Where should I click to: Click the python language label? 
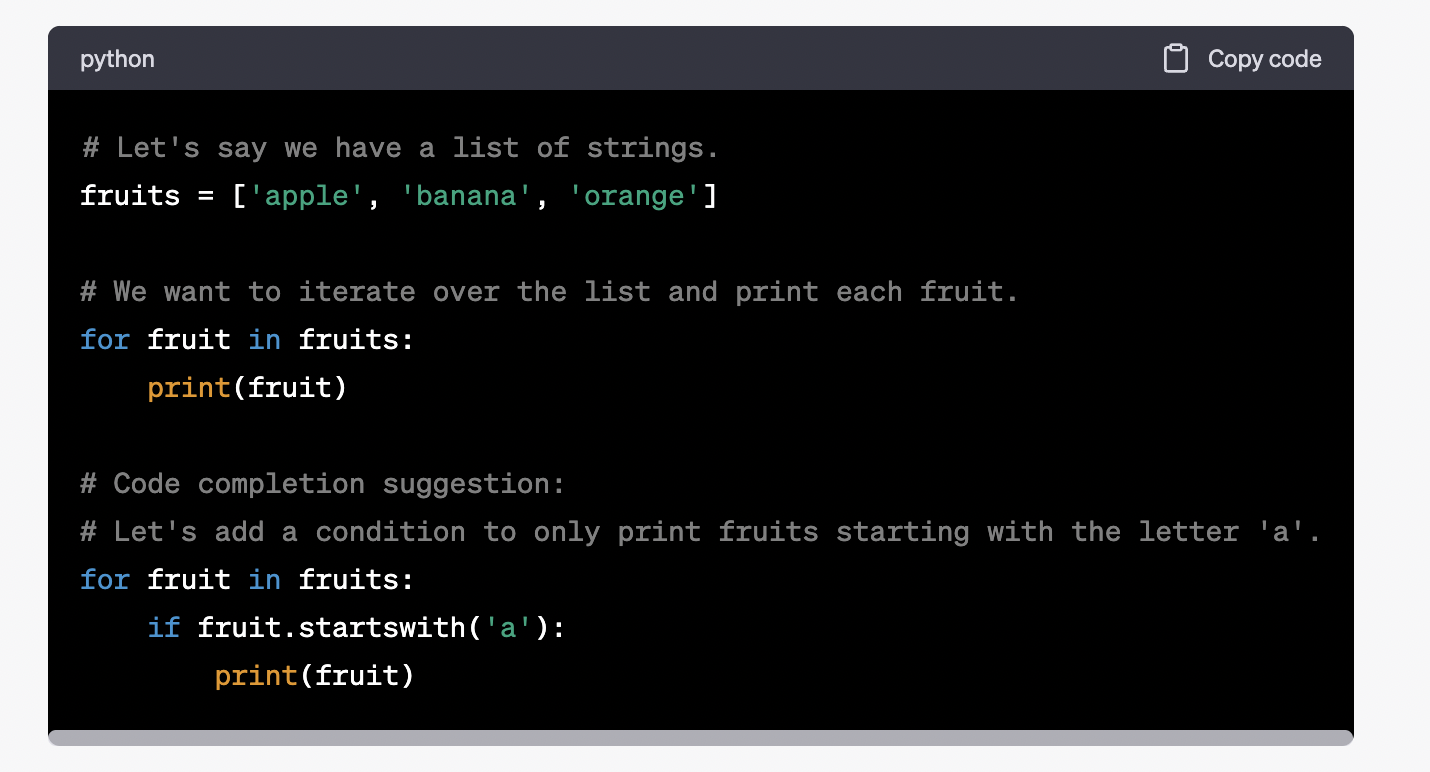[x=117, y=59]
